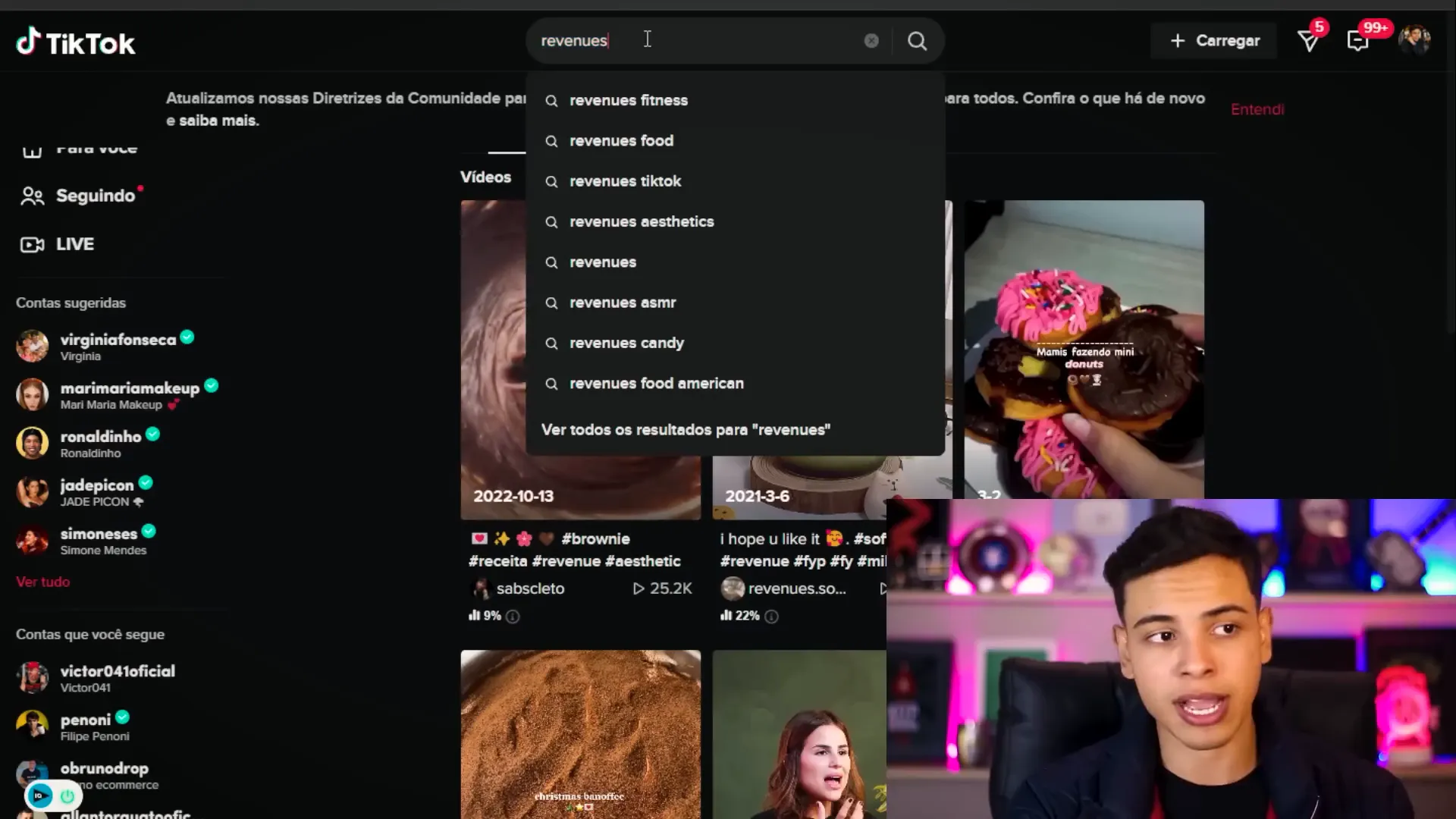Open the LIVE section
1456x819 pixels.
pyautogui.click(x=74, y=244)
